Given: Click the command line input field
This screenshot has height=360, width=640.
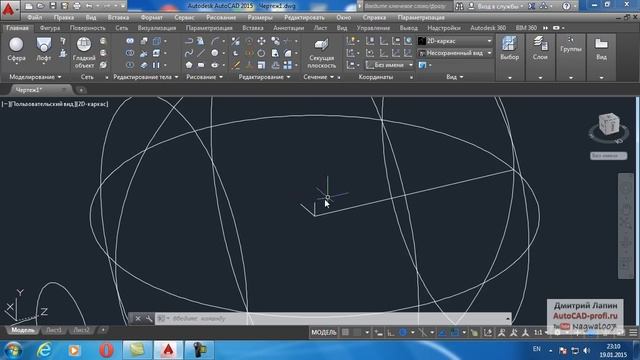Looking at the screenshot, I should click(x=333, y=318).
